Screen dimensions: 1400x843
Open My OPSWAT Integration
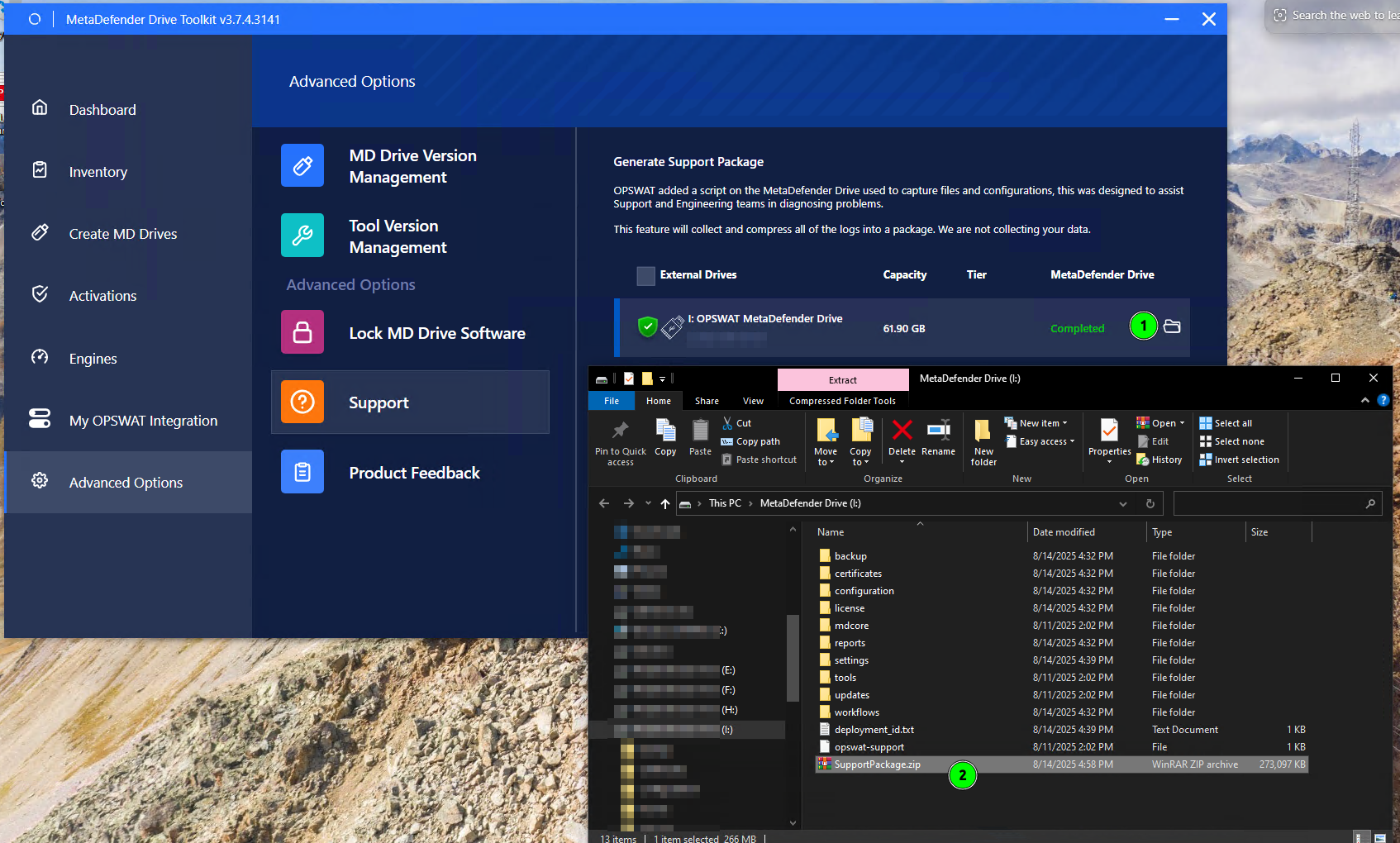click(143, 421)
